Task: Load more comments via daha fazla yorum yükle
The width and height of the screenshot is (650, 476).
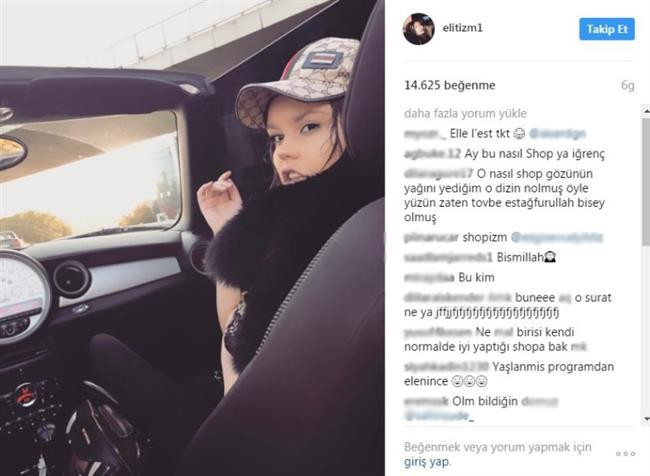Action: 466,114
